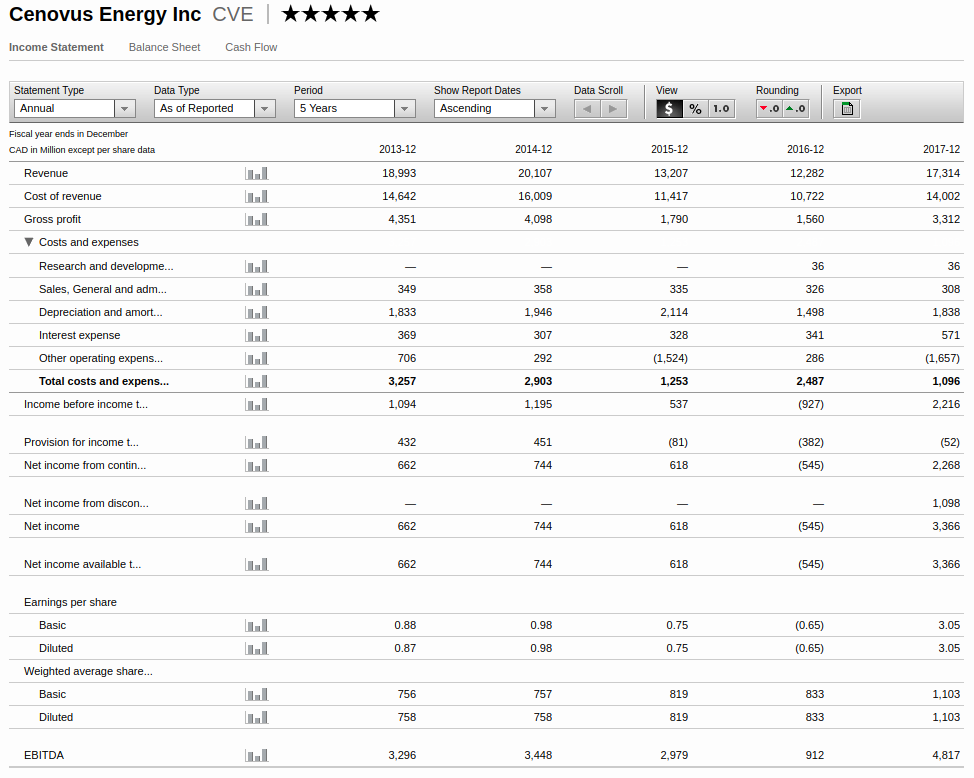Click the 2014-12 column header
The width and height of the screenshot is (974, 778).
point(534,149)
